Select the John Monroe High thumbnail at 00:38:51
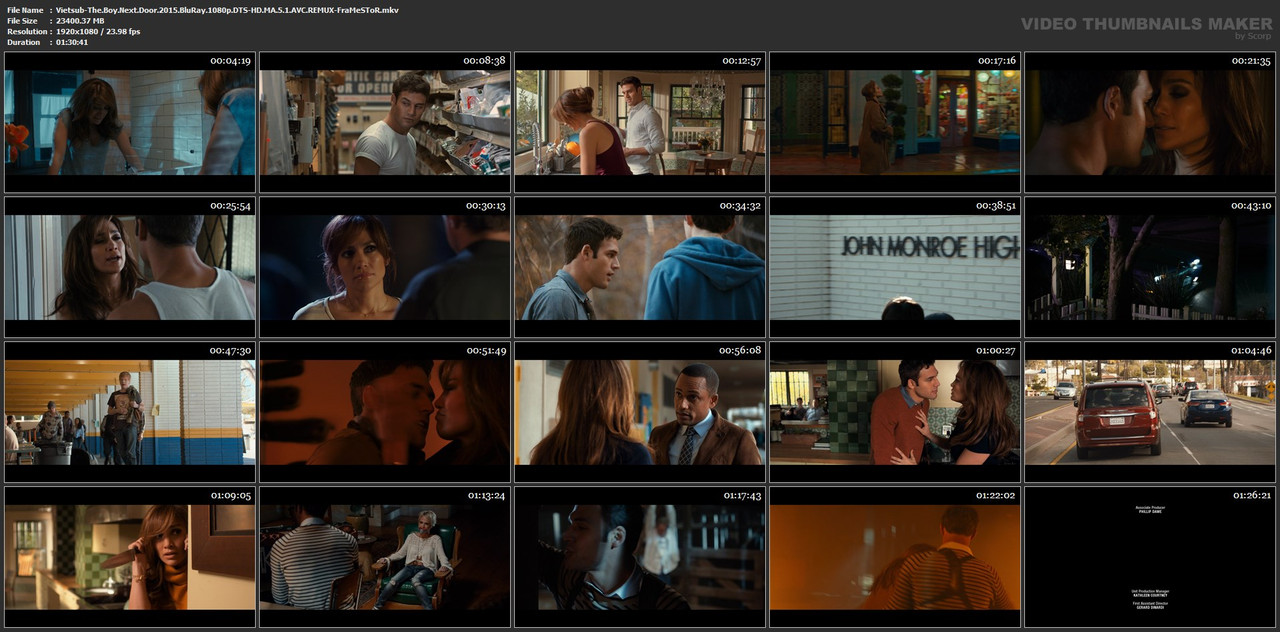Image resolution: width=1280 pixels, height=632 pixels. (x=895, y=268)
